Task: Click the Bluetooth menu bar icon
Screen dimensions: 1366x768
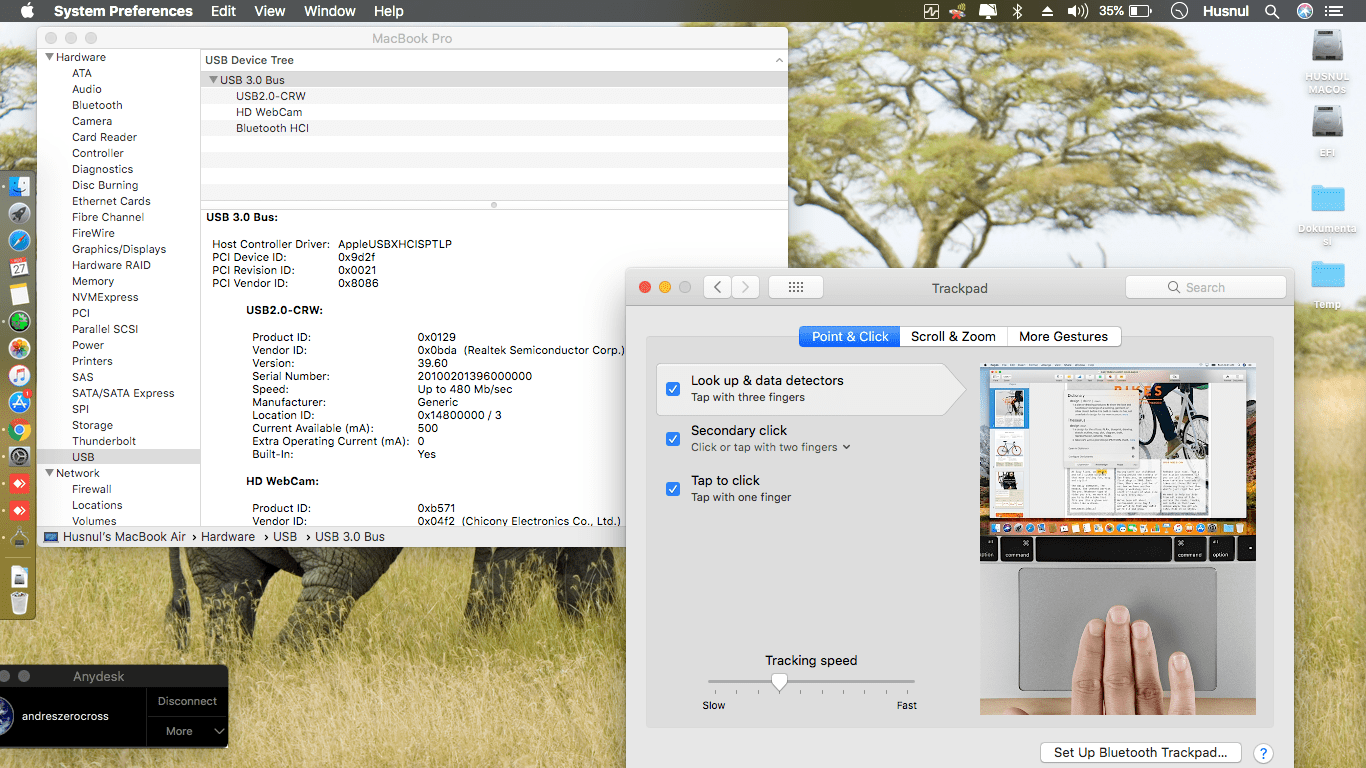Action: (x=1018, y=11)
